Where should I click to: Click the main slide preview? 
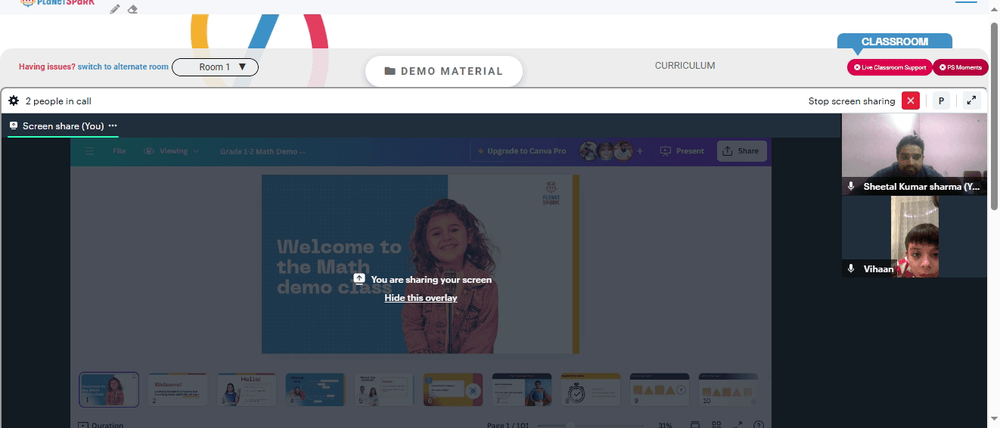pyautogui.click(x=420, y=264)
